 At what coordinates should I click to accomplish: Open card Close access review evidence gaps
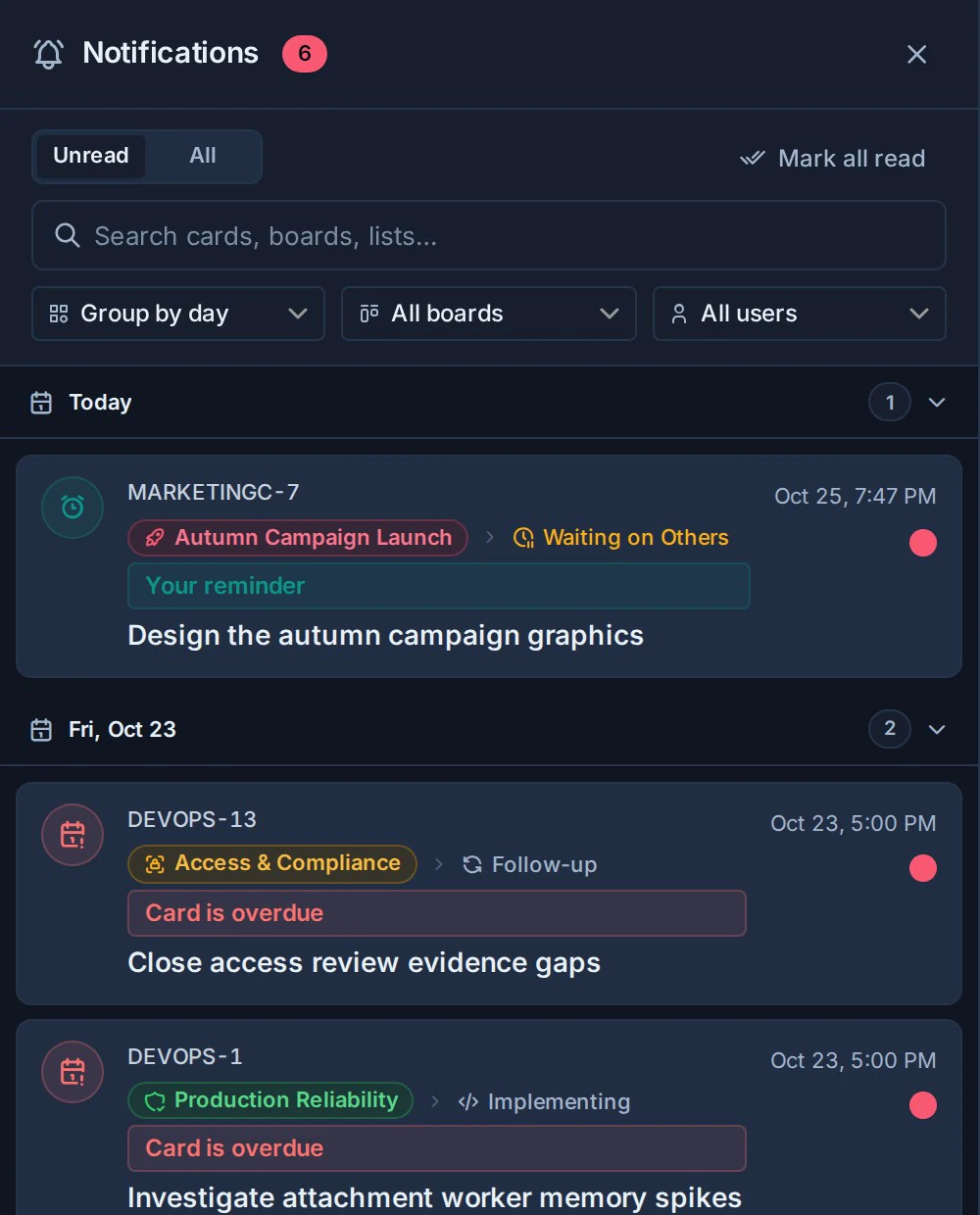tap(364, 962)
